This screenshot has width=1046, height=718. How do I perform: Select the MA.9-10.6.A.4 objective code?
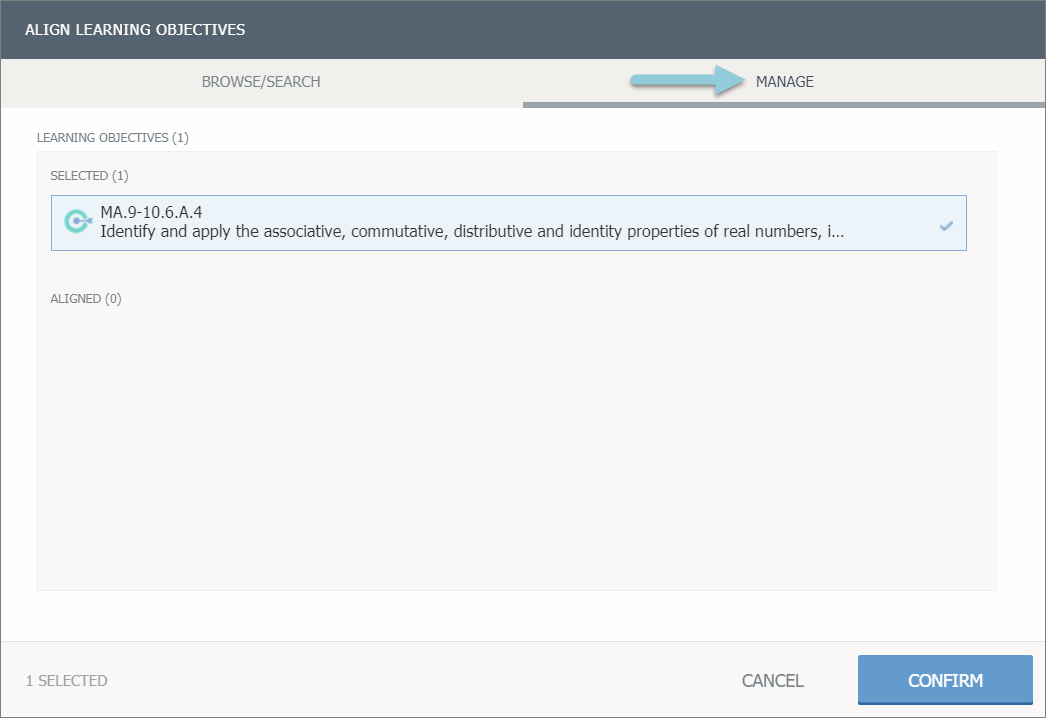[x=152, y=213]
